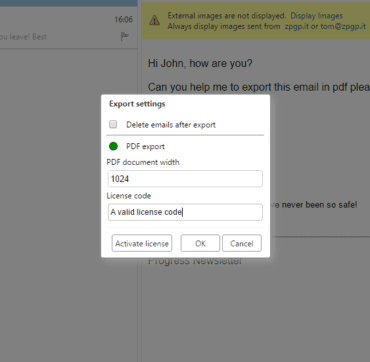Click into the License code field
This screenshot has width=370, height=362.
coord(185,212)
